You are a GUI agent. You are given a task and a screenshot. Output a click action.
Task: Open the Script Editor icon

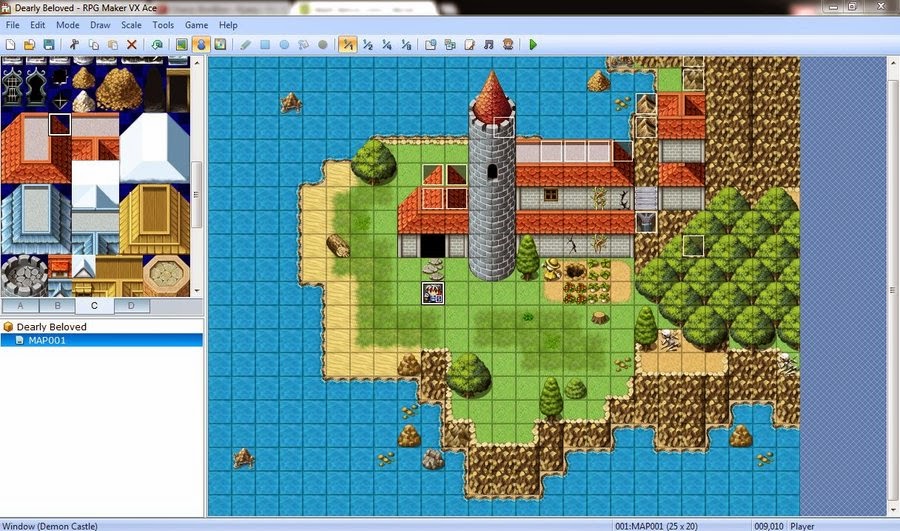470,44
